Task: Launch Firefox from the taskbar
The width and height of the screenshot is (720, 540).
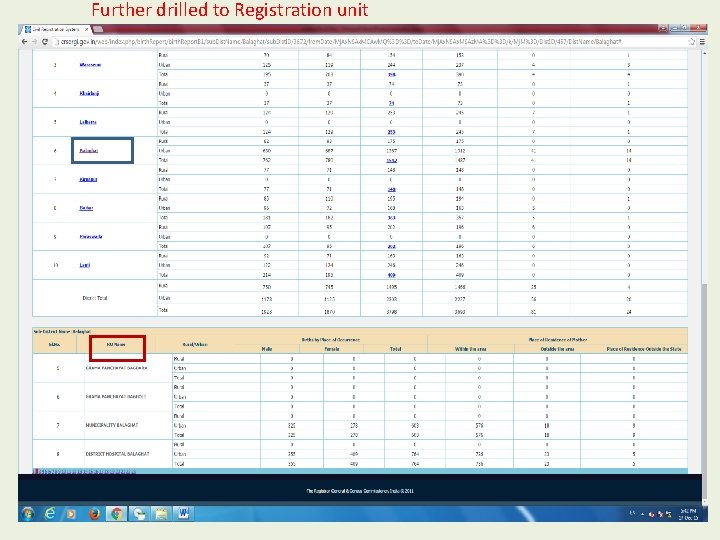Action: (x=94, y=513)
